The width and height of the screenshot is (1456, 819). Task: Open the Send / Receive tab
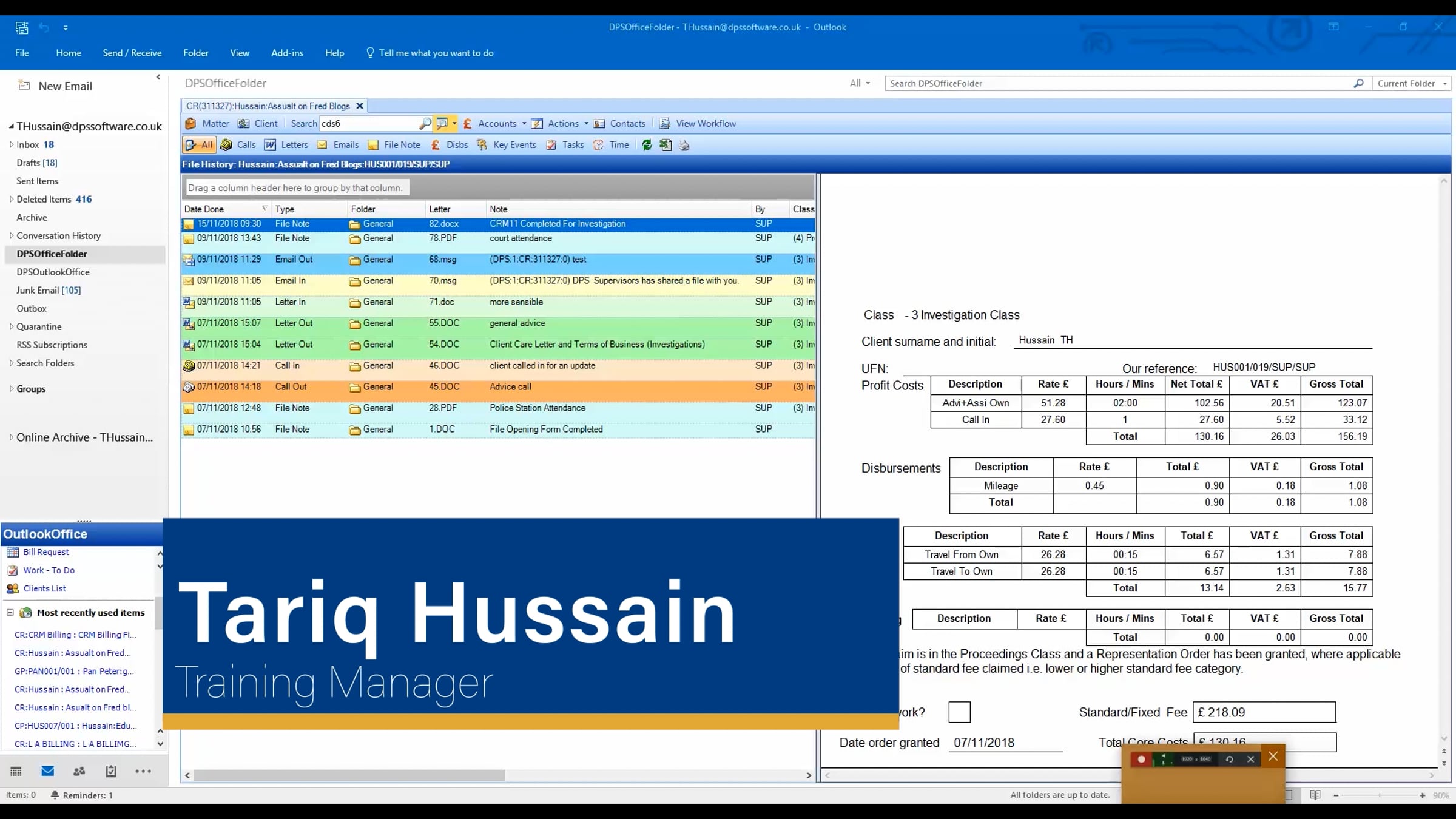point(132,53)
